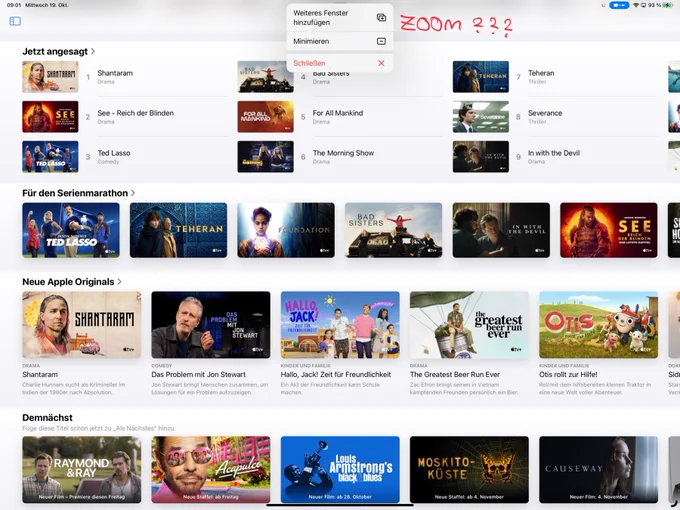The image size is (680, 510).
Task: Click 'Hallo, Jack! Zeit für Freundlichkeit' caption
Action: [x=336, y=374]
